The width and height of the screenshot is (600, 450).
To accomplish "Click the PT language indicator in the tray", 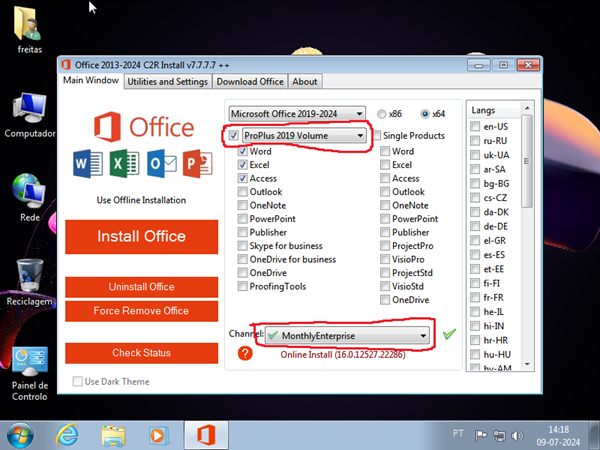I will tap(458, 434).
